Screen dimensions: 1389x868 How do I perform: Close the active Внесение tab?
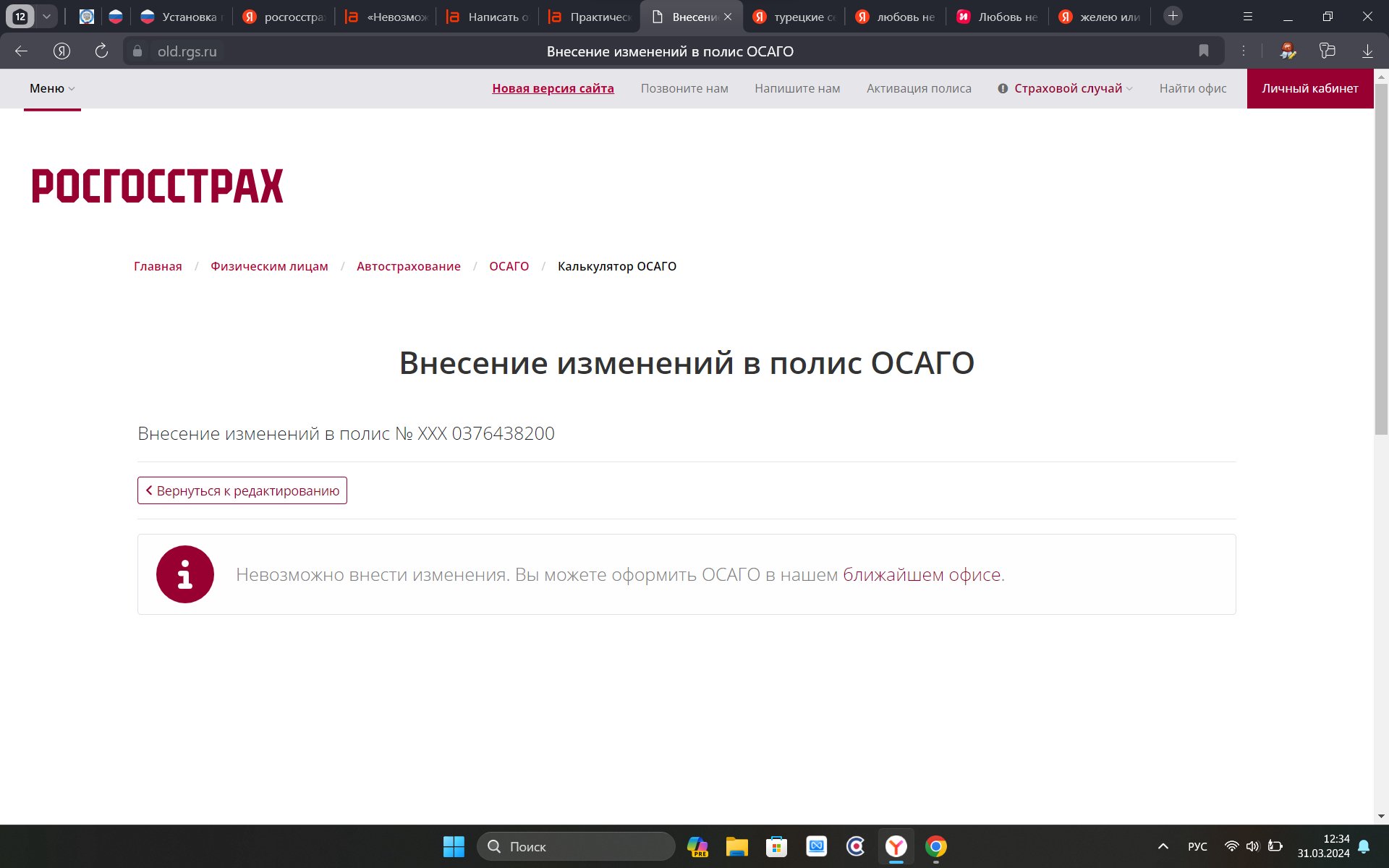pos(728,17)
